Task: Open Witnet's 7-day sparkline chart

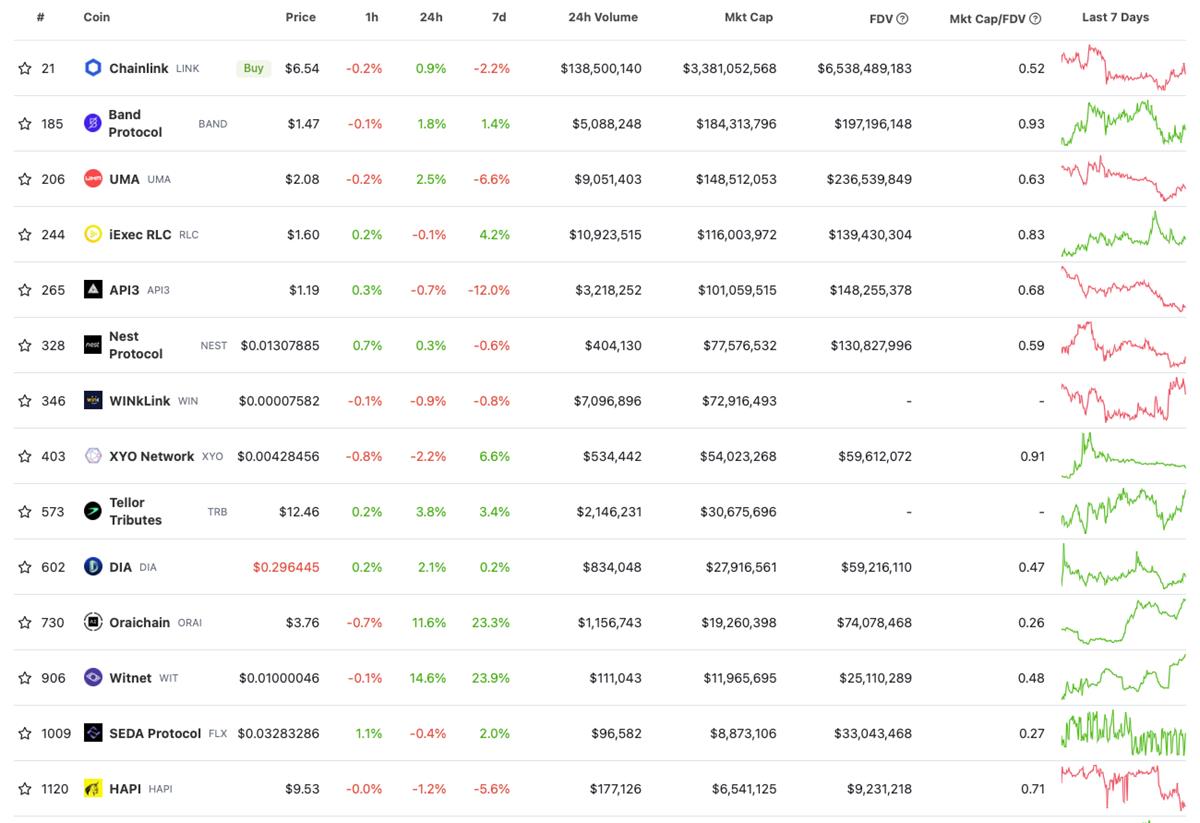Action: pos(1122,677)
